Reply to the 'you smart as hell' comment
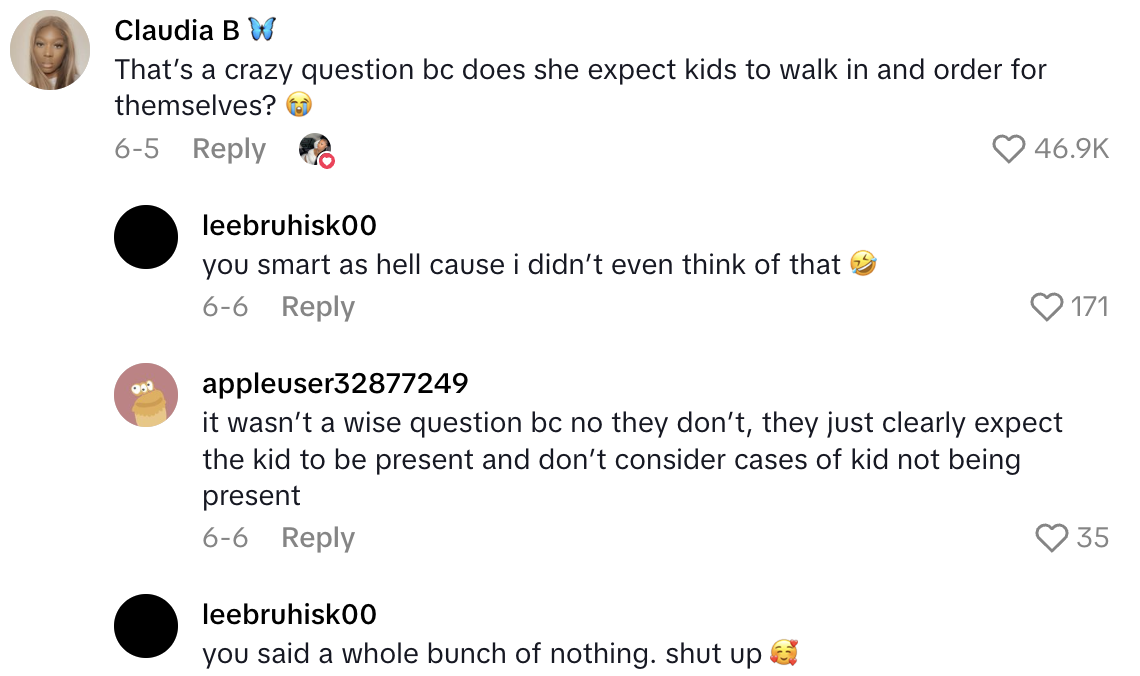This screenshot has height=676, width=1140. point(318,306)
